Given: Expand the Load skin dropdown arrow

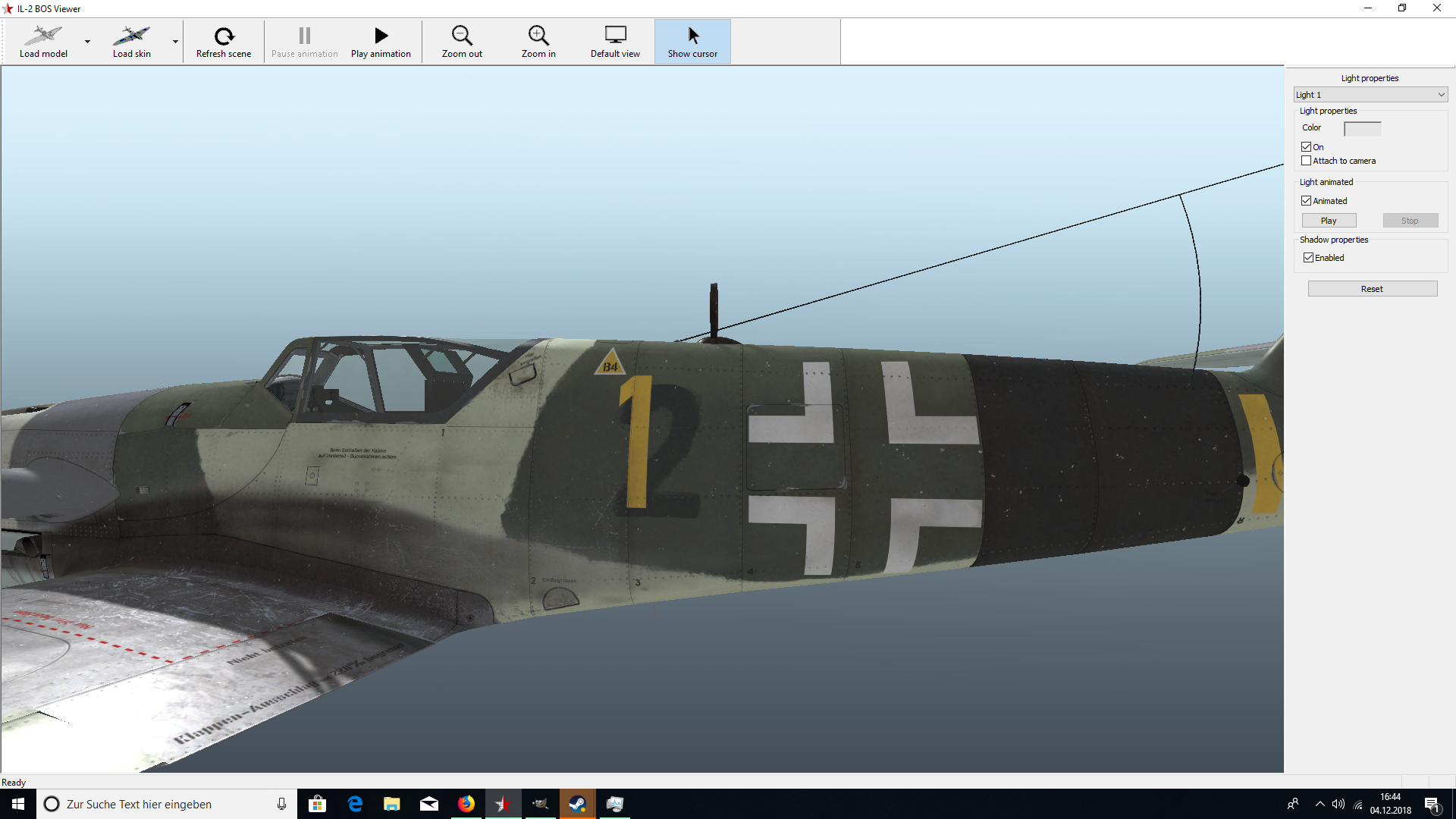Looking at the screenshot, I should (176, 42).
